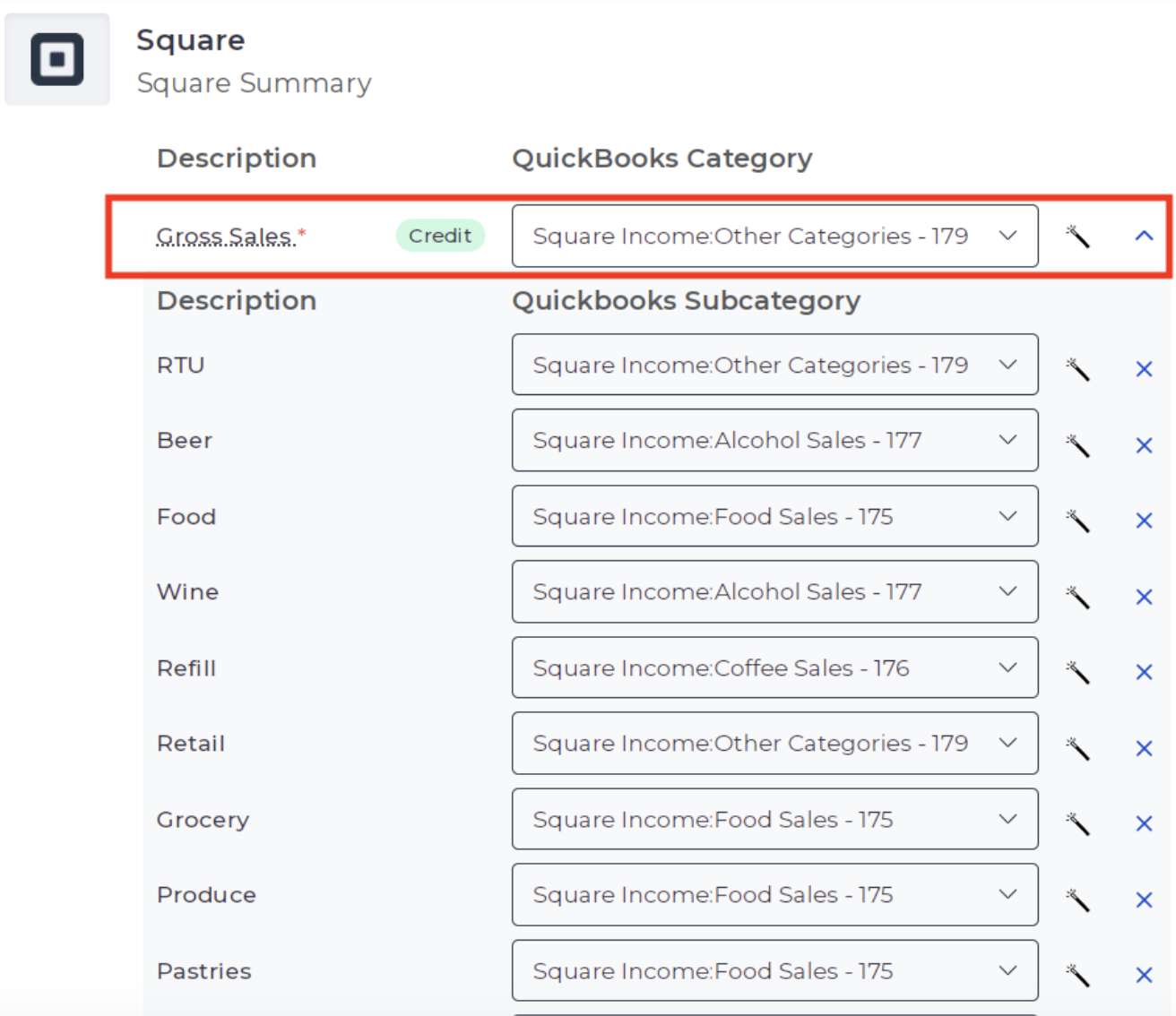
Task: Click the magic wand in Grocery row
Action: point(1077,822)
